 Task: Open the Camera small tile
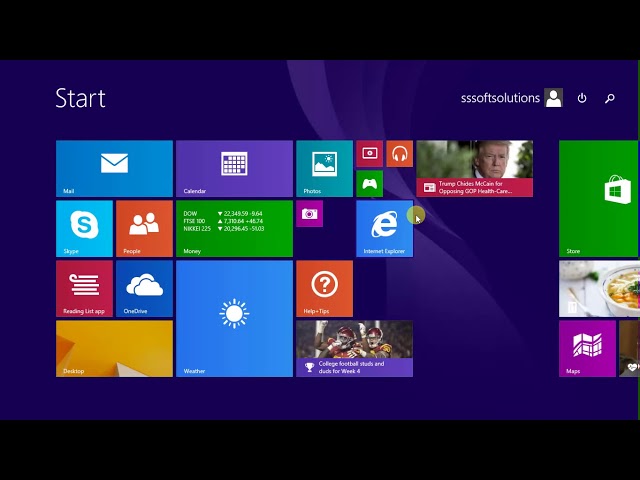click(x=309, y=213)
